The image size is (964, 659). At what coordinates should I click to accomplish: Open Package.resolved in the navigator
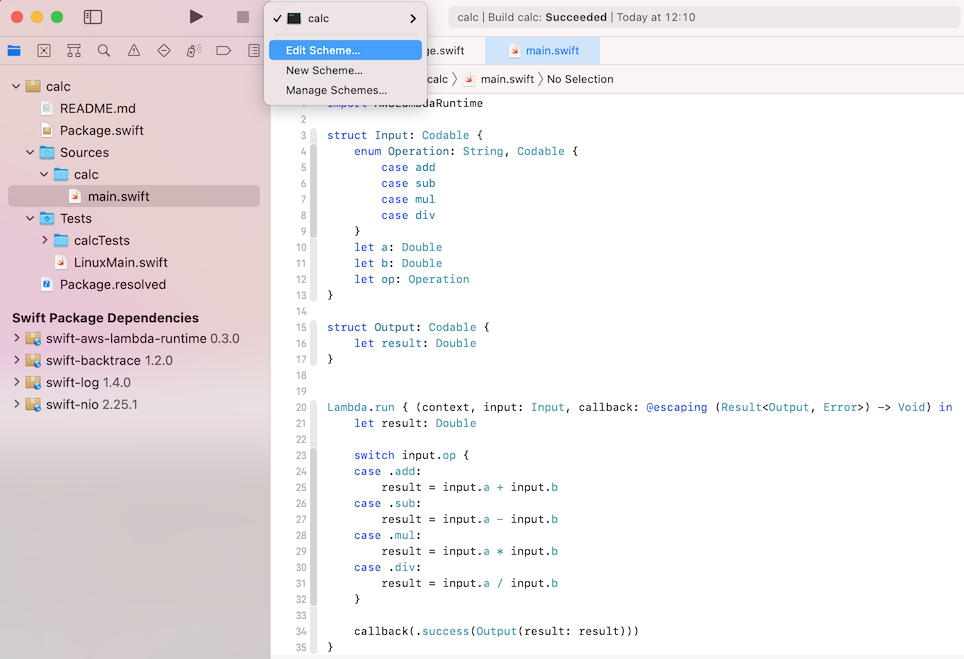pos(113,285)
